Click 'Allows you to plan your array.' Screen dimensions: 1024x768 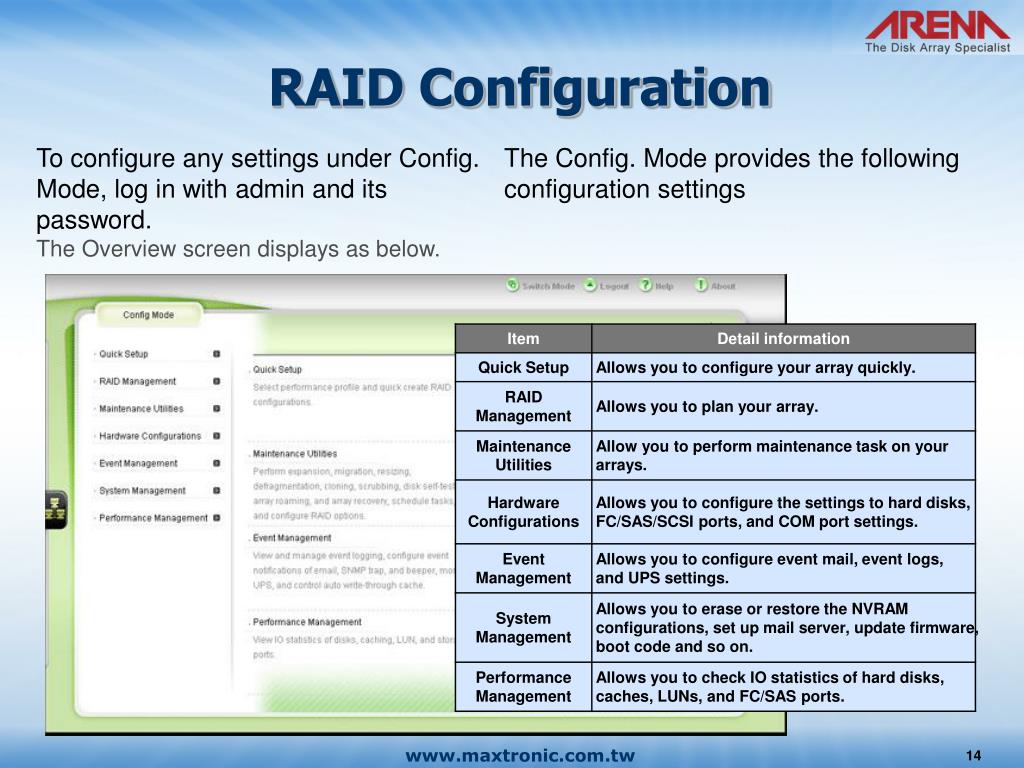(x=707, y=406)
